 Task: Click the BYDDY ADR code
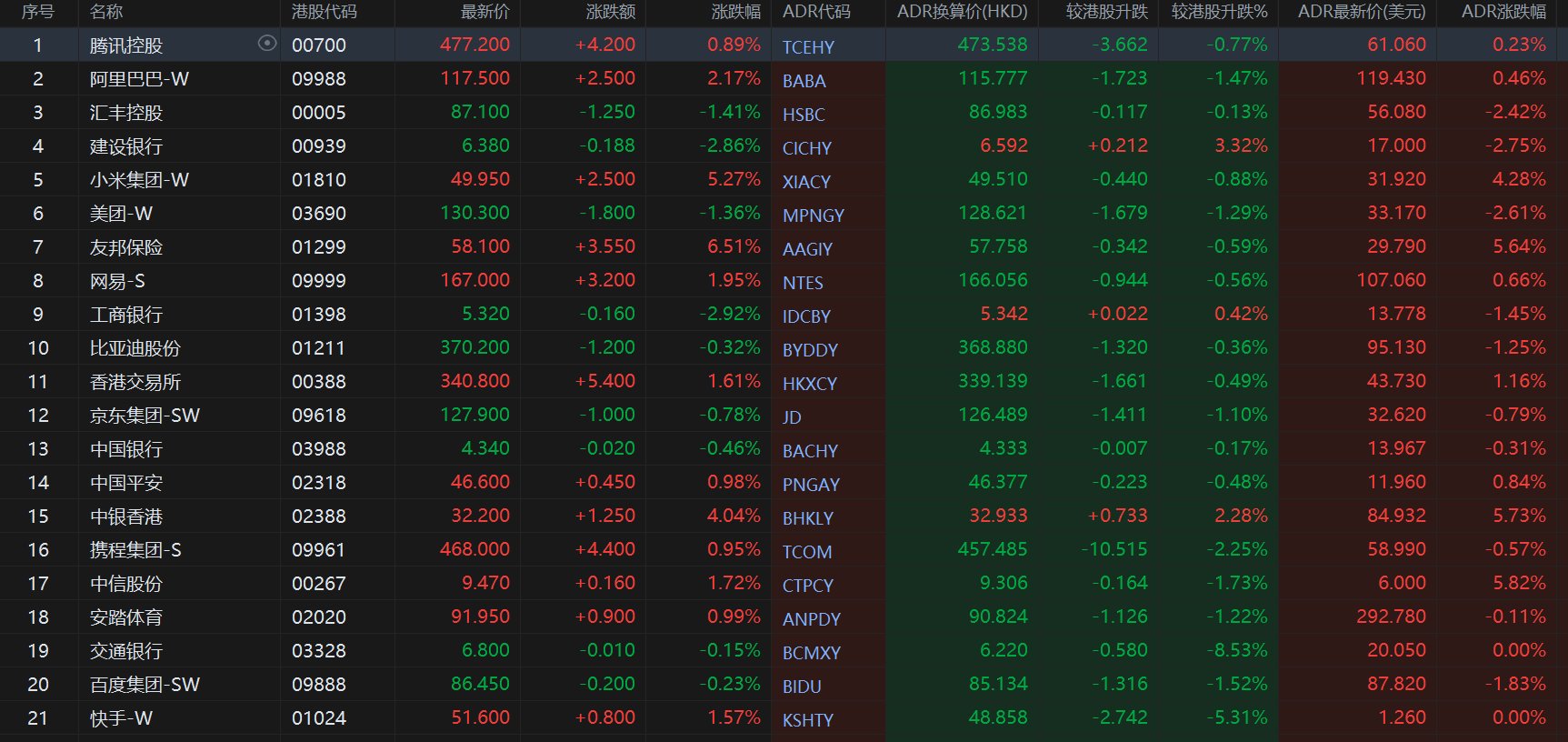[810, 350]
